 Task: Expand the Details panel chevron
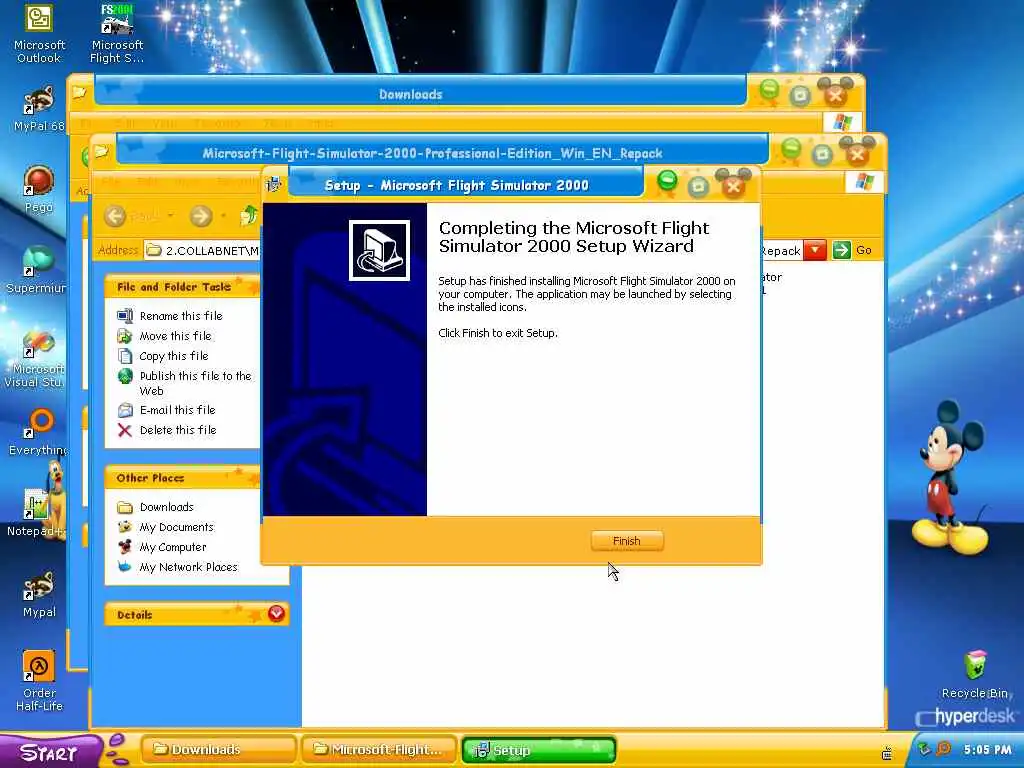(x=276, y=614)
